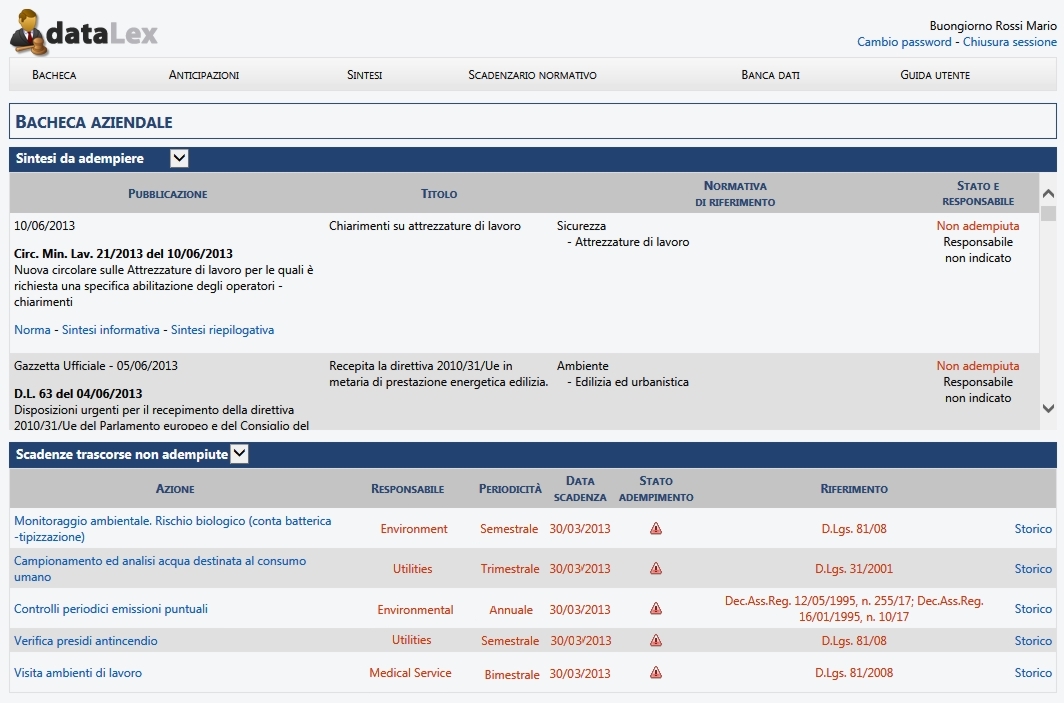Open the Bacheca menu

[54, 75]
